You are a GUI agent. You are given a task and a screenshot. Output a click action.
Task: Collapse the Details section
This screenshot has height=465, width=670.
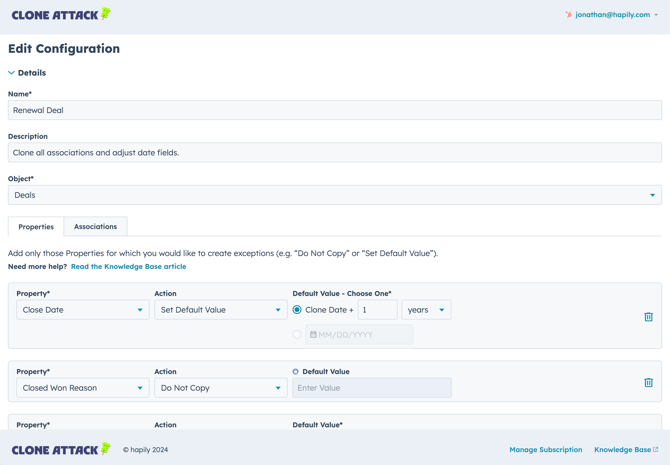click(12, 73)
